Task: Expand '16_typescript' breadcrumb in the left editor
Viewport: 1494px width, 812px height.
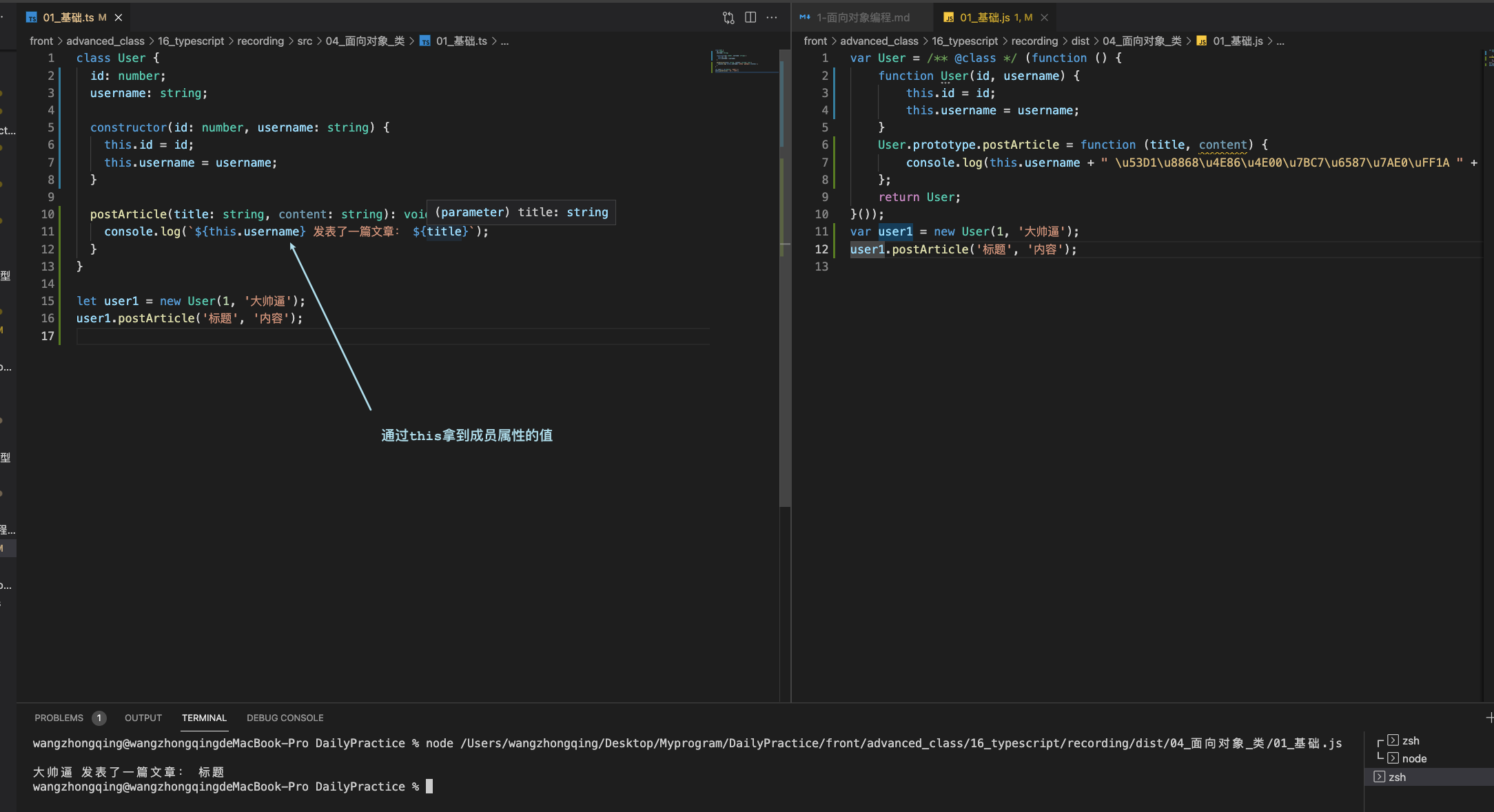Action: pos(191,41)
